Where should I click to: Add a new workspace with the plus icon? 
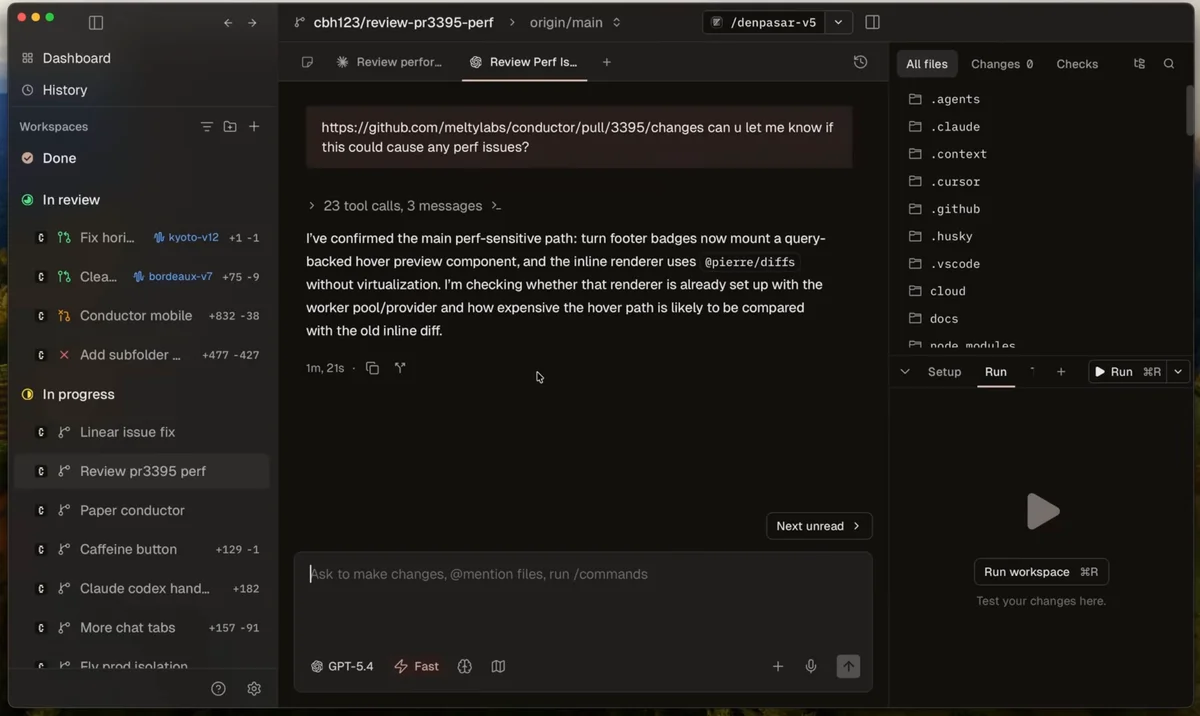(254, 127)
